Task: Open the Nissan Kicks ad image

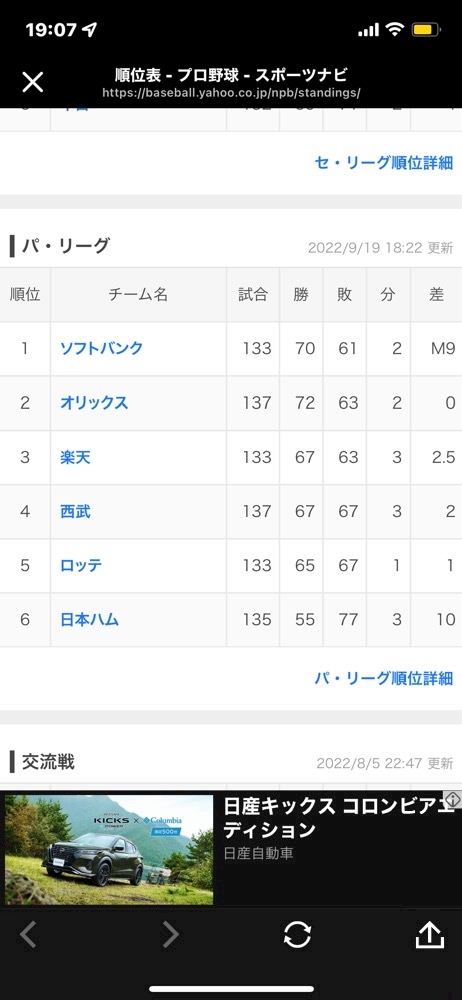Action: click(x=109, y=849)
